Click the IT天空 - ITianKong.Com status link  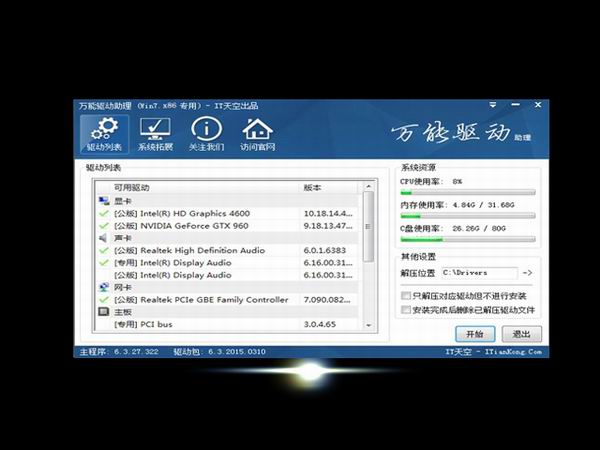click(494, 352)
